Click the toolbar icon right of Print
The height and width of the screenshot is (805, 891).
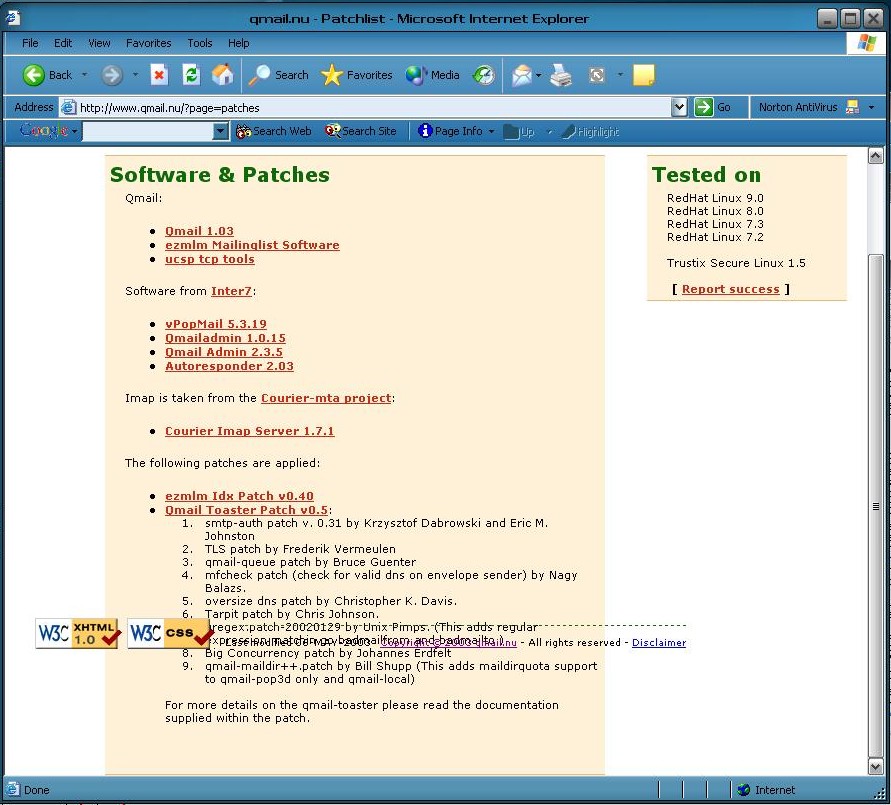click(597, 75)
